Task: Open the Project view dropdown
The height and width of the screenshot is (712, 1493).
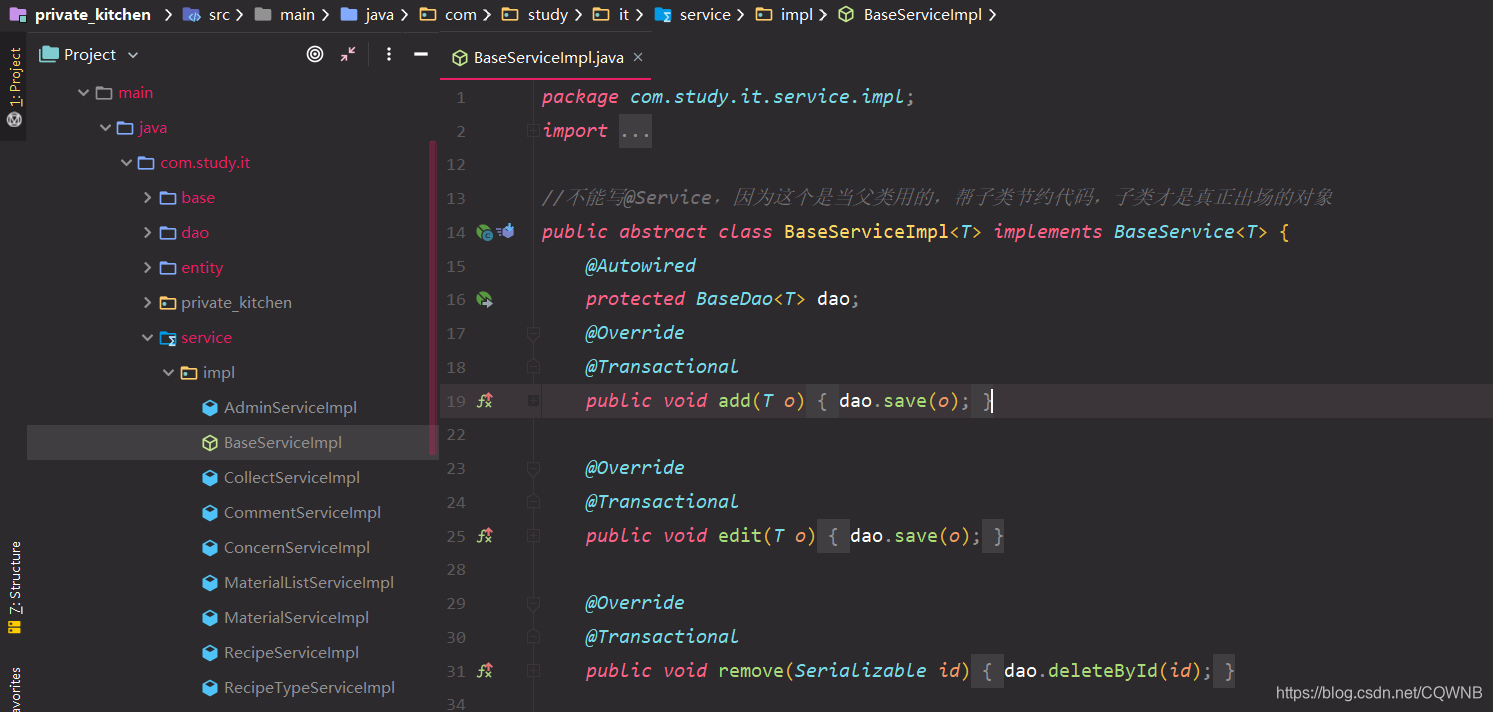Action: (x=133, y=55)
